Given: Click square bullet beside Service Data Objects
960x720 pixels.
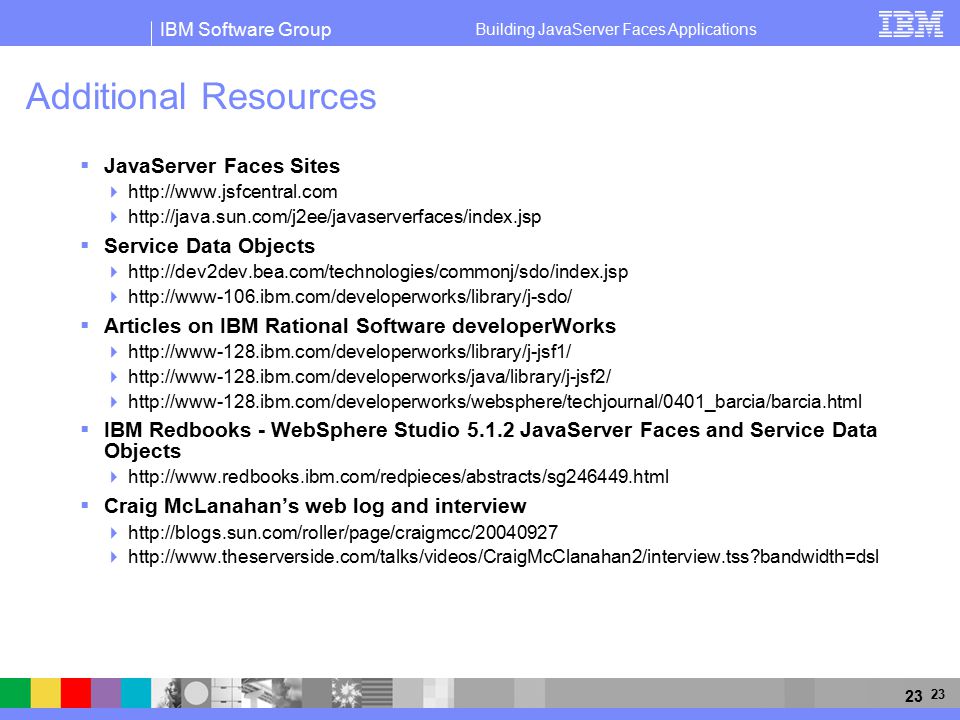Looking at the screenshot, I should pos(85,246).
